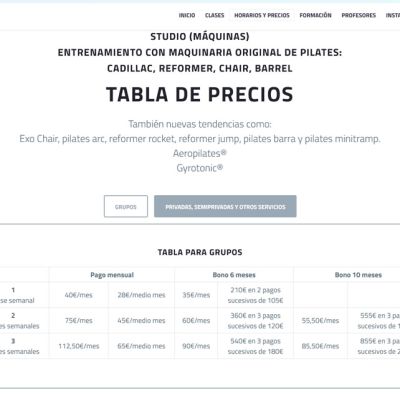
Task: Open HORARIOS Y PRECIOS in navigation
Action: (262, 15)
